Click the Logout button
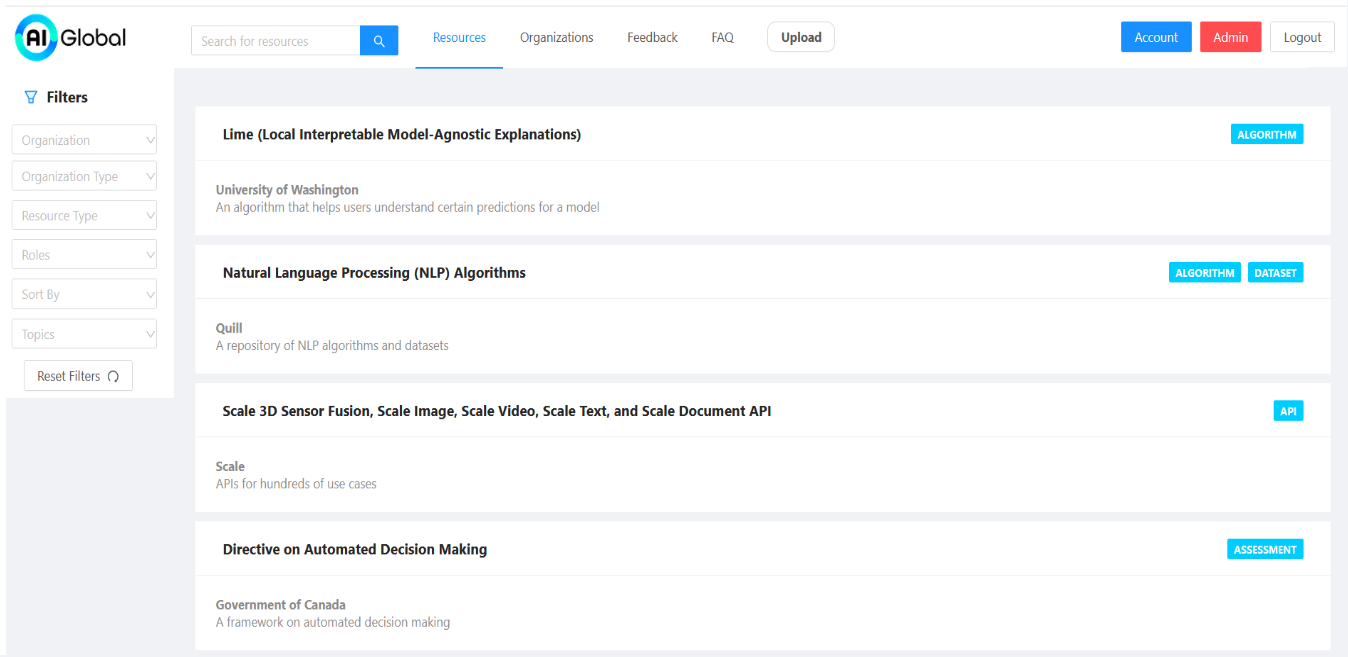This screenshot has width=1348, height=657. pyautogui.click(x=1302, y=36)
